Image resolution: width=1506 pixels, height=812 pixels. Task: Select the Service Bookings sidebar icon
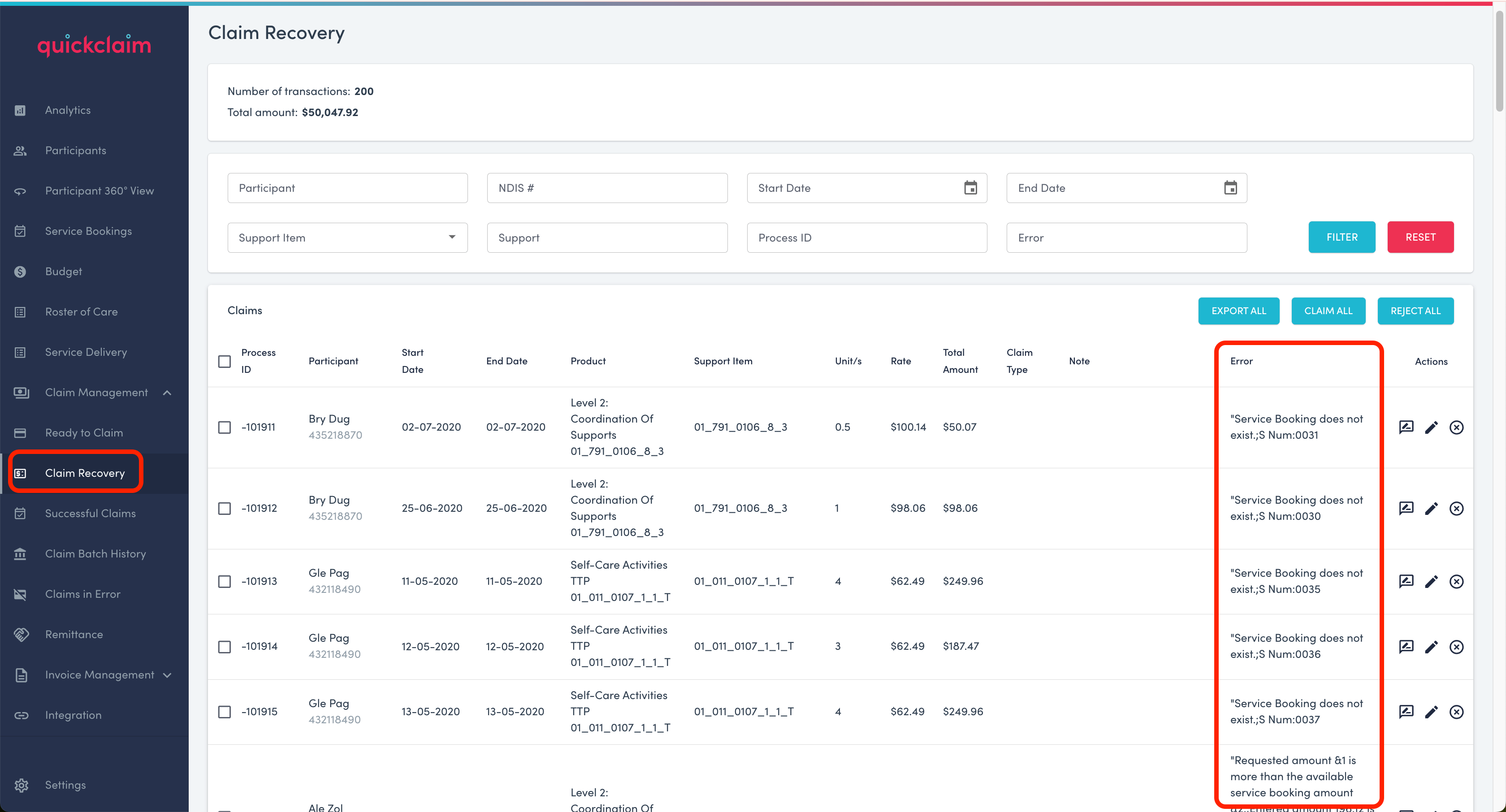click(20, 231)
